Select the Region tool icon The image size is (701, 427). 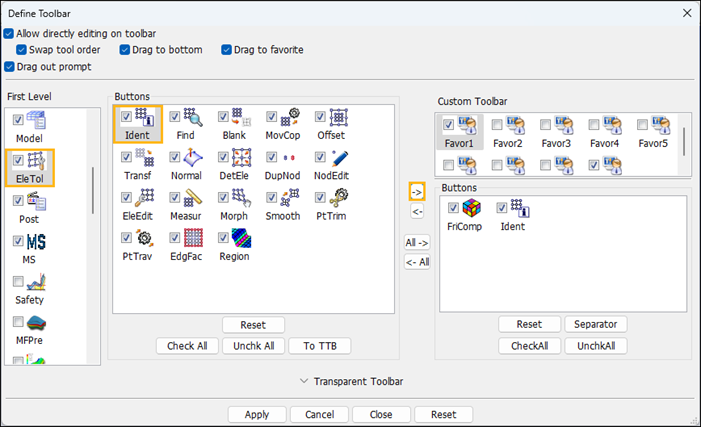(240, 239)
